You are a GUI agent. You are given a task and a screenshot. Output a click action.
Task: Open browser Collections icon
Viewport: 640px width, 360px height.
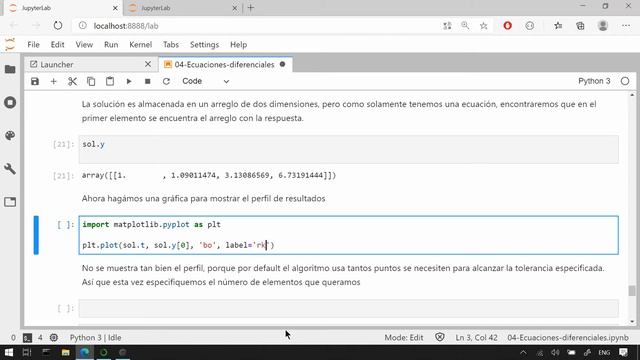coord(580,26)
